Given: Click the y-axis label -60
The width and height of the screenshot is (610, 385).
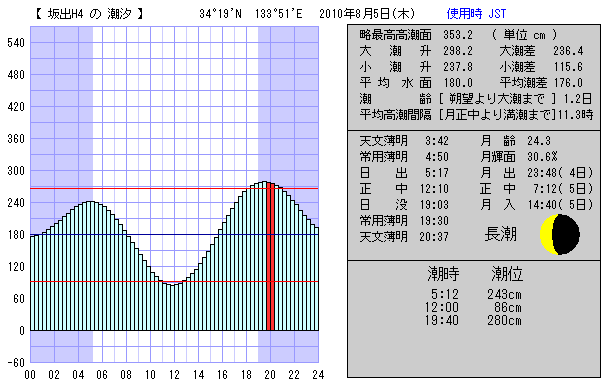Looking at the screenshot, I should (x=16, y=363).
